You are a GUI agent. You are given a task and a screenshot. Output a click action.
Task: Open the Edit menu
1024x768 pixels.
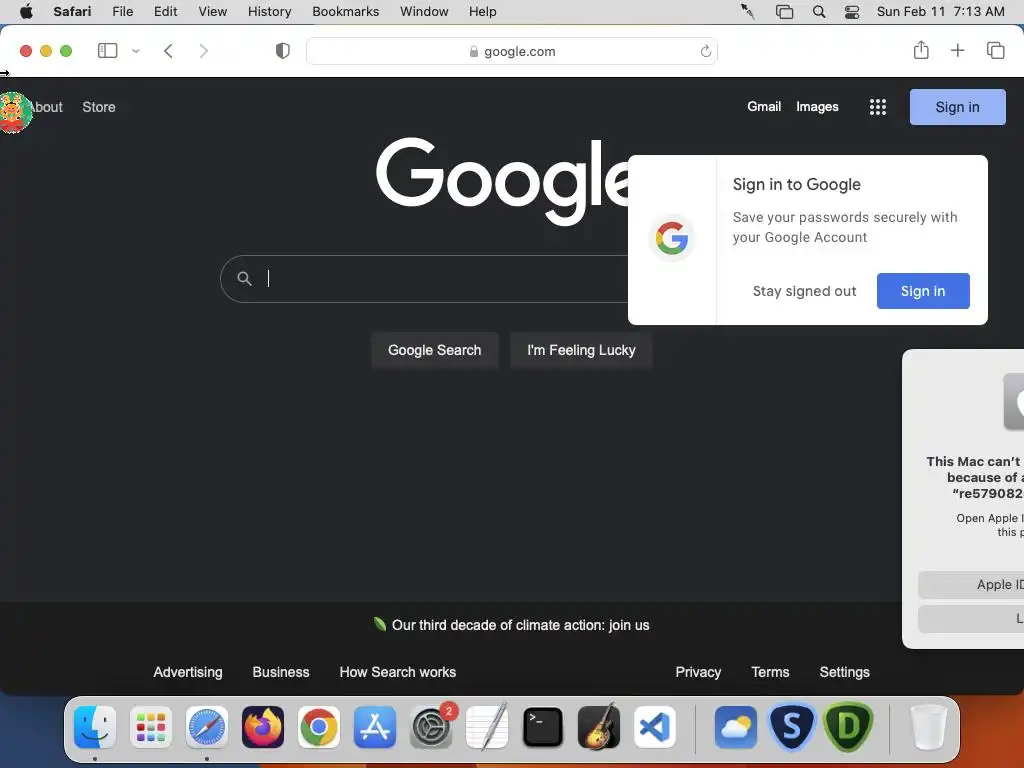click(x=165, y=11)
